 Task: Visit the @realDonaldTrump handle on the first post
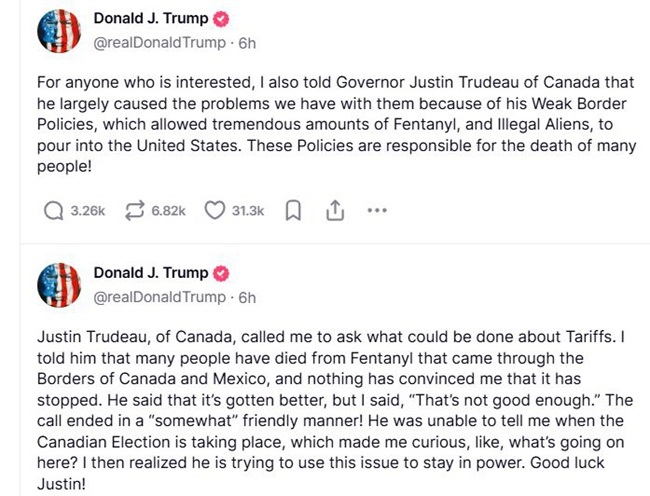pos(160,43)
